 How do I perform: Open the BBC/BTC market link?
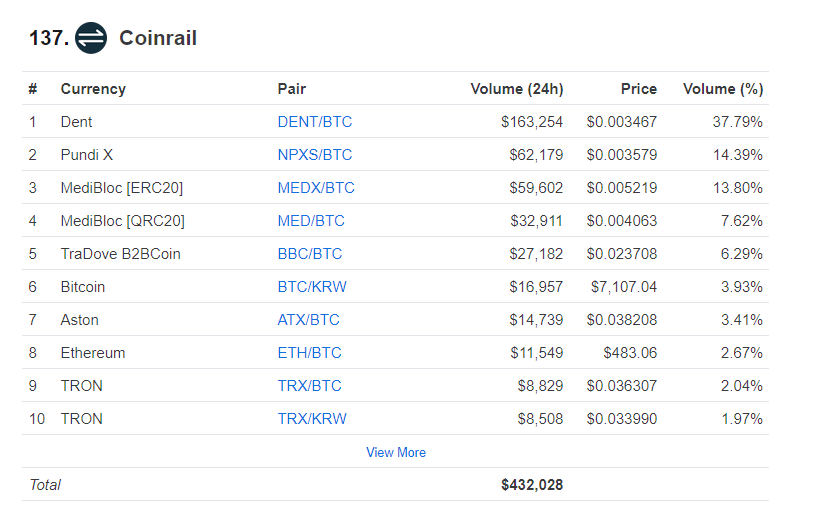(310, 254)
